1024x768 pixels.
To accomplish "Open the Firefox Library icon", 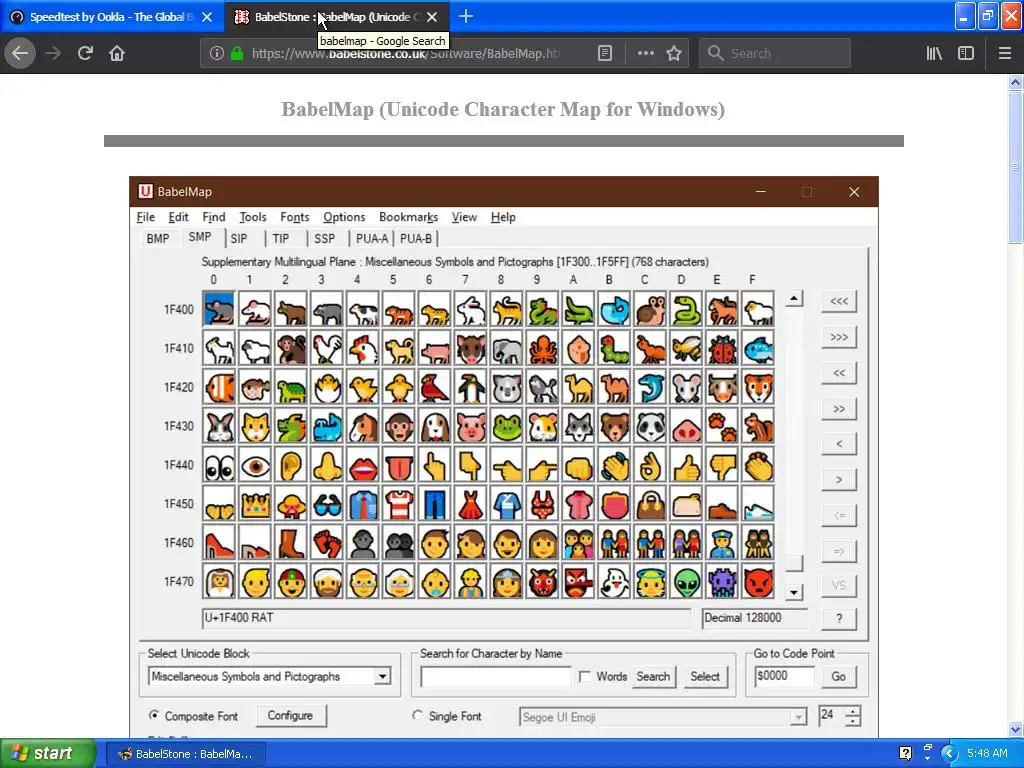I will pyautogui.click(x=934, y=53).
